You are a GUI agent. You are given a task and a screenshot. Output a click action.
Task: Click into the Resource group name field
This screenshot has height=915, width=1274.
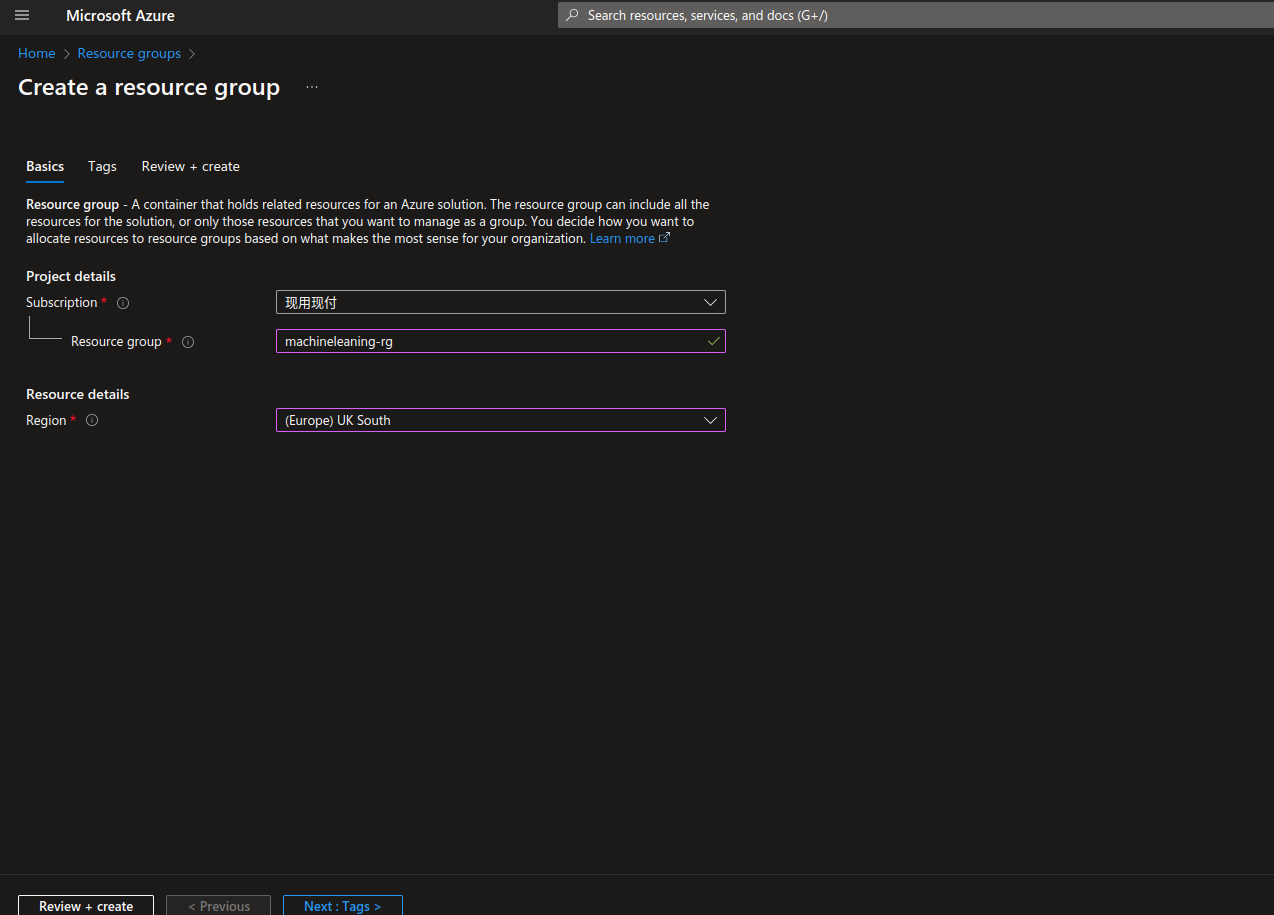click(x=501, y=341)
